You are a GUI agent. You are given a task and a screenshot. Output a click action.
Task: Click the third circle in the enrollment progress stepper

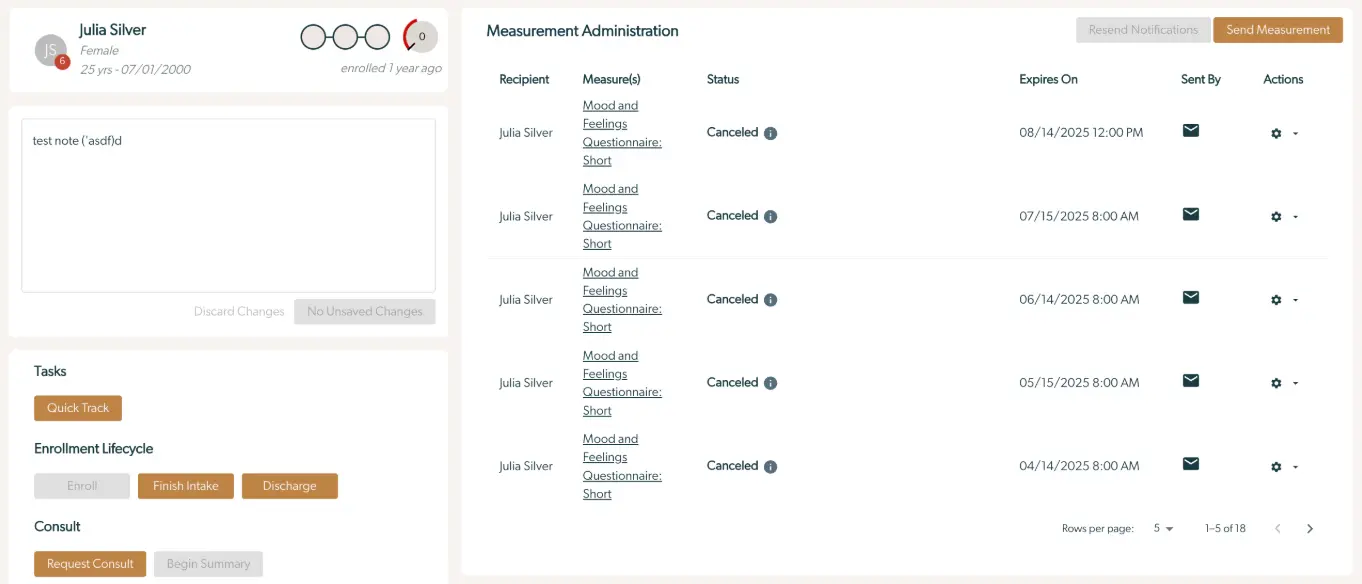(x=376, y=36)
